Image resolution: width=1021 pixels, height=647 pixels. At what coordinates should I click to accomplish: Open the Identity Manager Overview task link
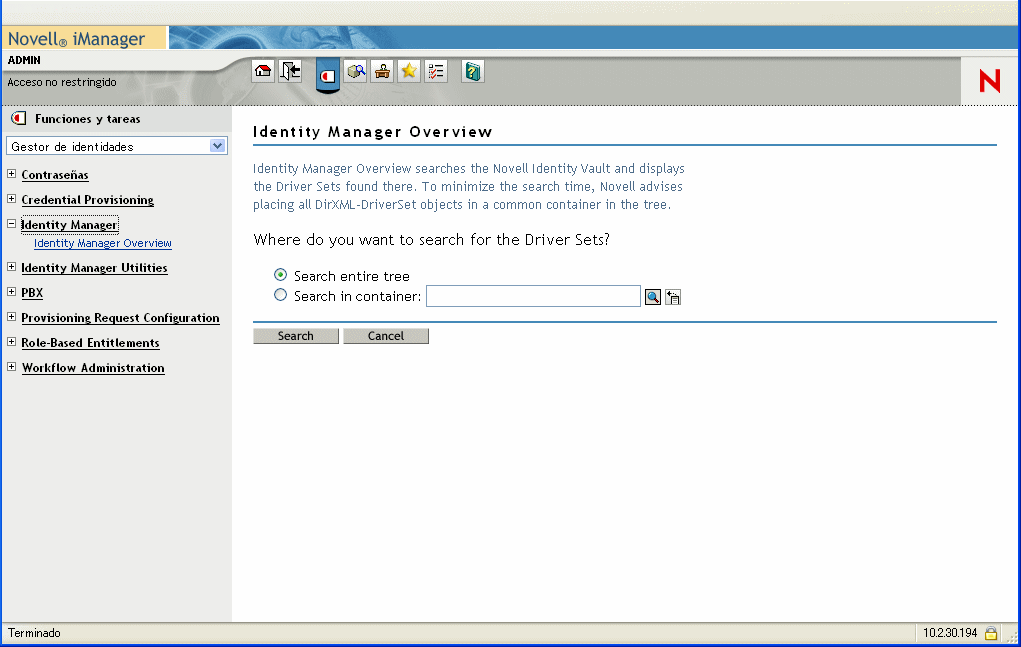click(103, 243)
